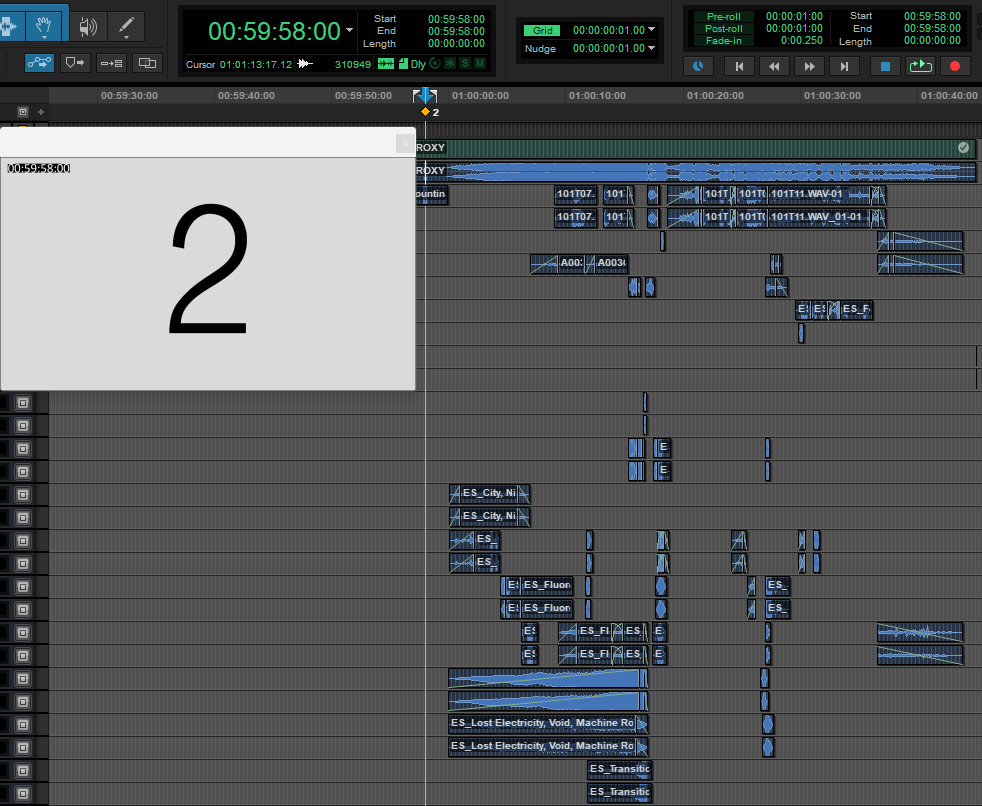Enable Loop Playback in the transport

921,65
